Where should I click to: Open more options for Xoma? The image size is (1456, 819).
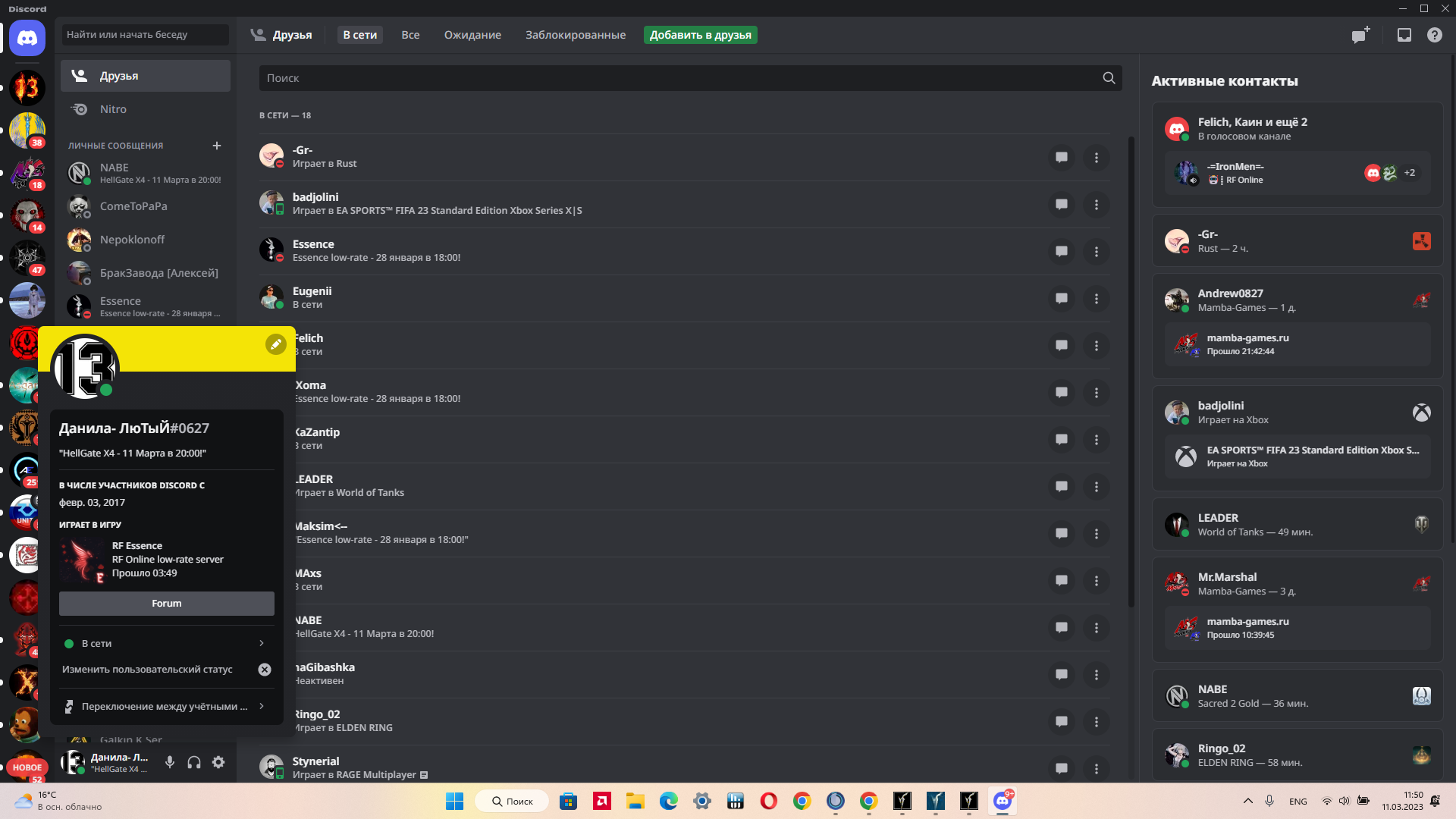pos(1097,393)
